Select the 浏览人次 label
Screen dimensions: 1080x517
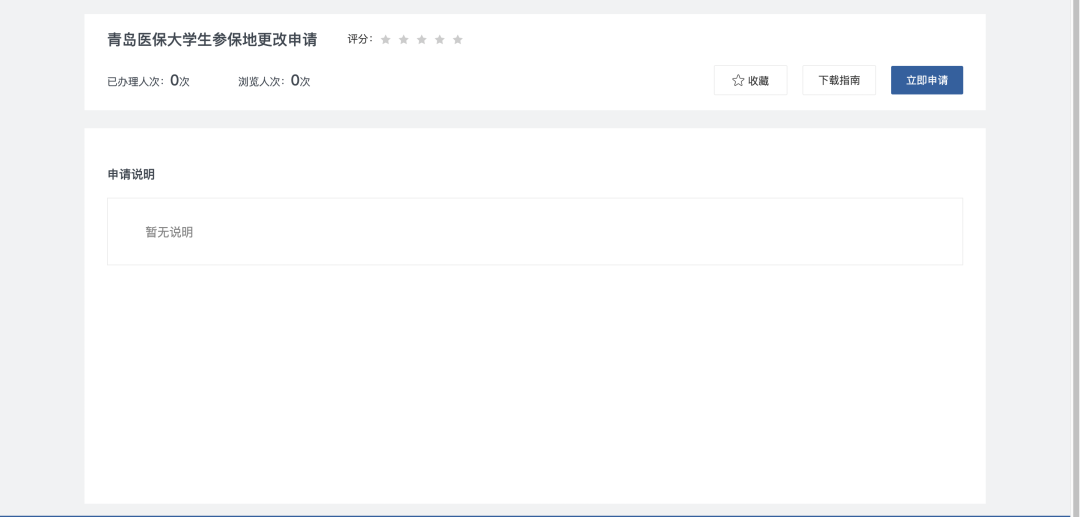click(262, 82)
